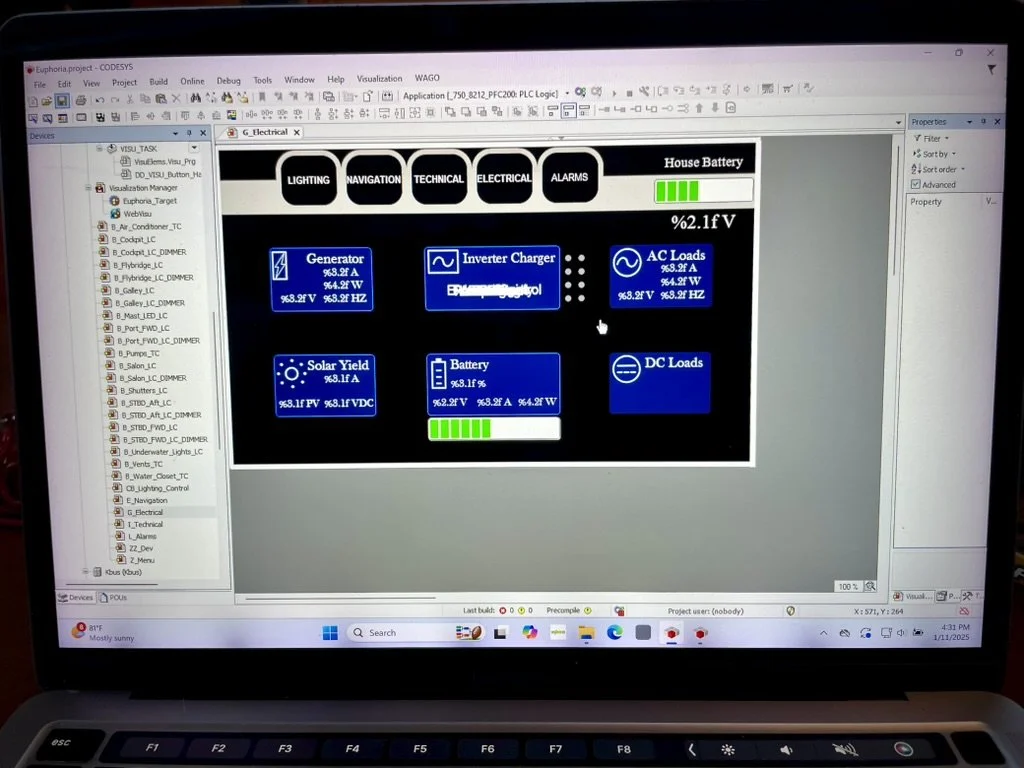The height and width of the screenshot is (768, 1024).
Task: Click the Undo arrow icon
Action: 99,100
